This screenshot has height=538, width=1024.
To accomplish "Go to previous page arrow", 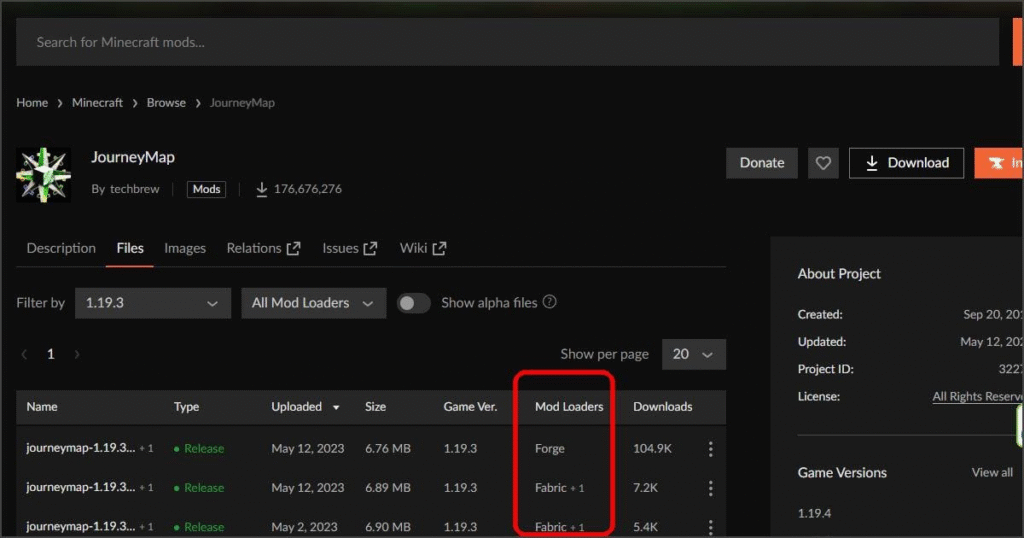I will pos(24,354).
